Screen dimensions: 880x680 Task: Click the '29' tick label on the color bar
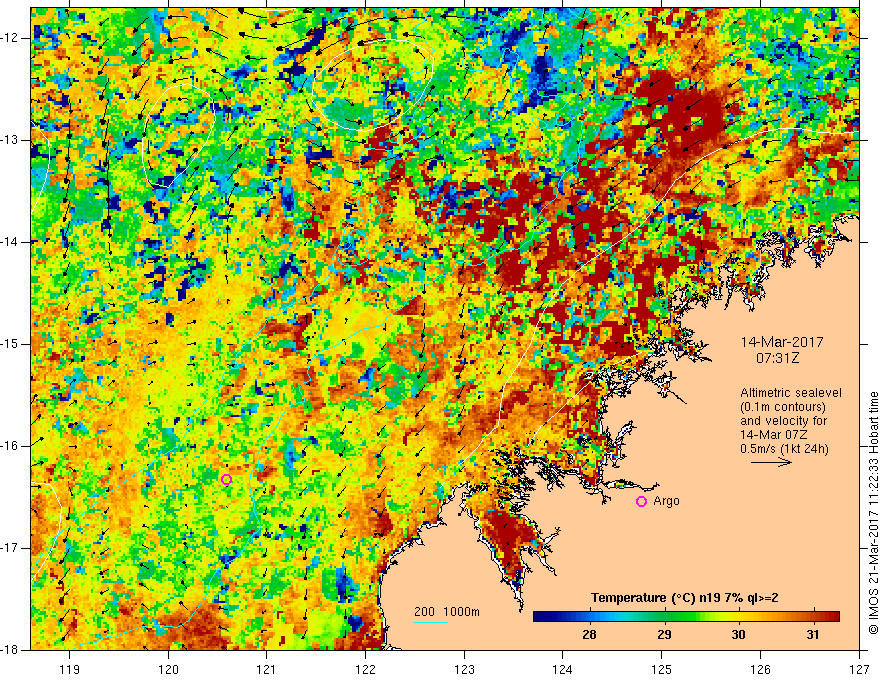pyautogui.click(x=664, y=635)
